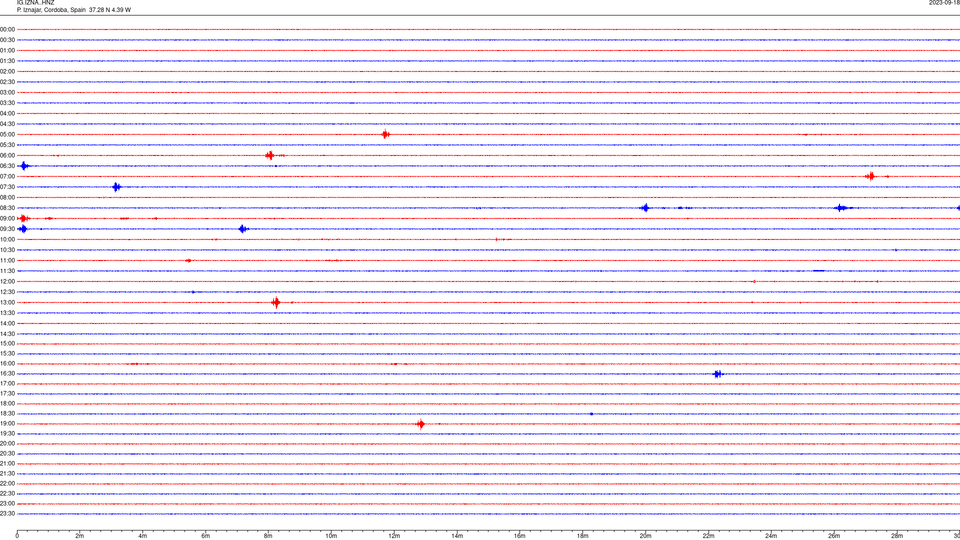Click the blue event at start of 09:30 trace
Viewport: 960px width, 540px height.
click(23, 229)
